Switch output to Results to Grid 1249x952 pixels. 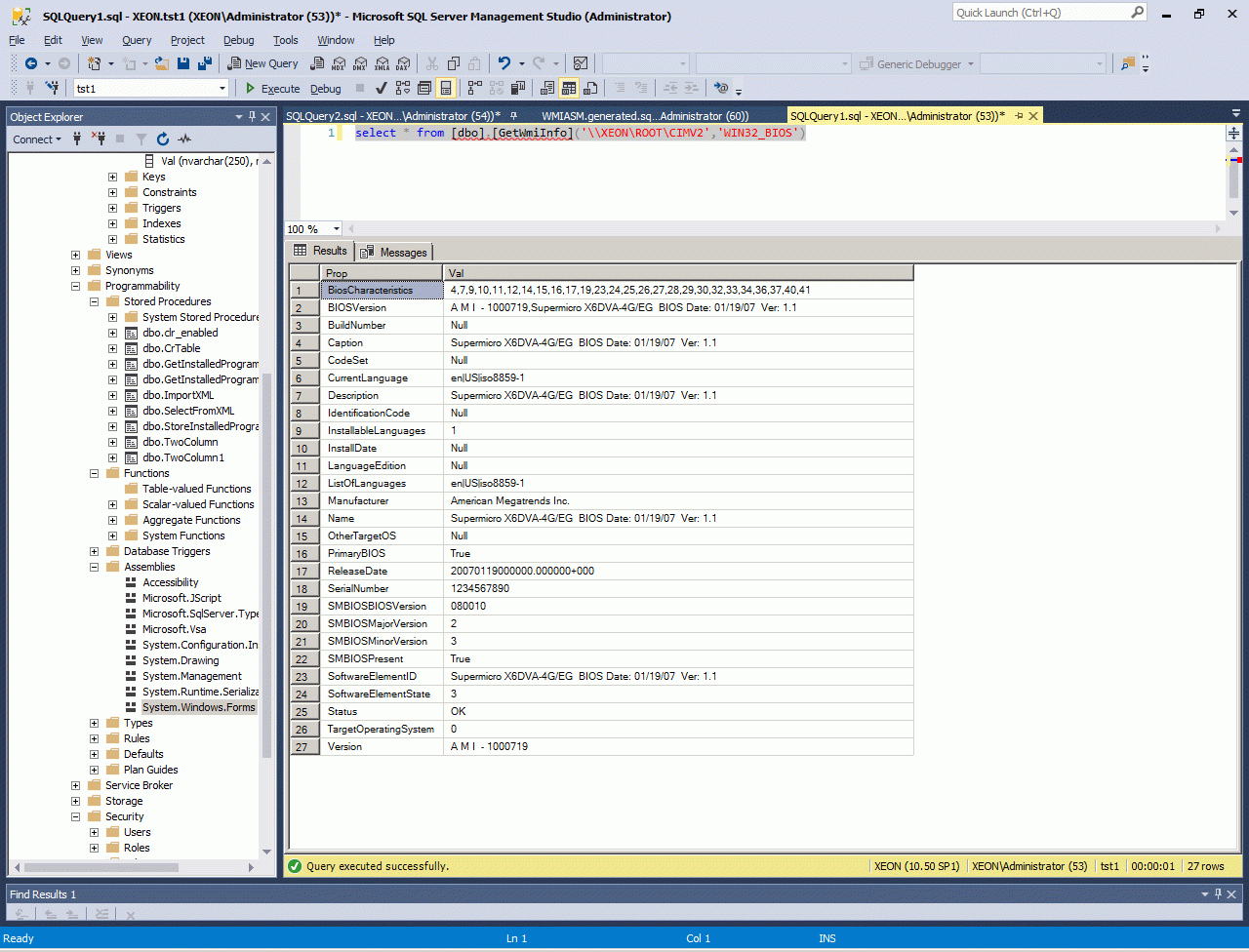(569, 88)
